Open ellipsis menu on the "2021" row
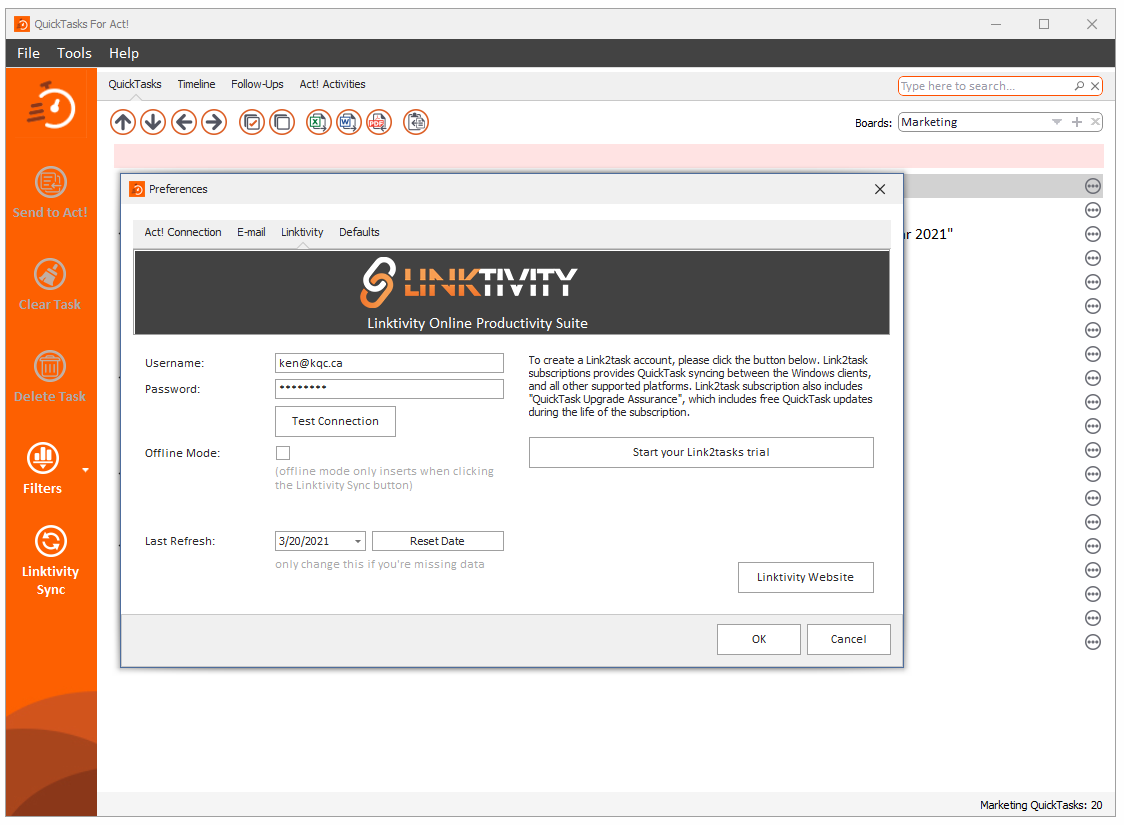This screenshot has height=826, width=1124. [1092, 234]
